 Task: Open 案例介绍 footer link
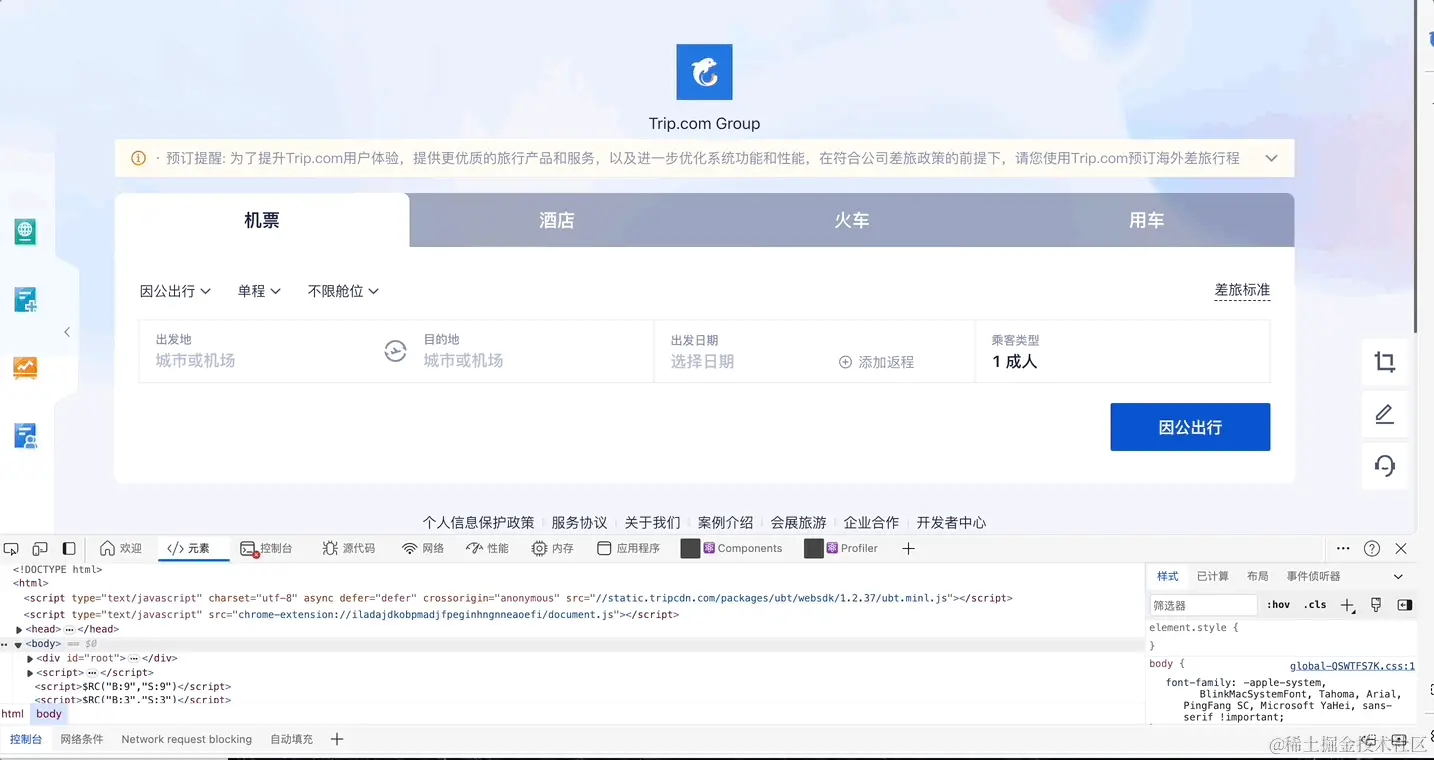coord(725,522)
